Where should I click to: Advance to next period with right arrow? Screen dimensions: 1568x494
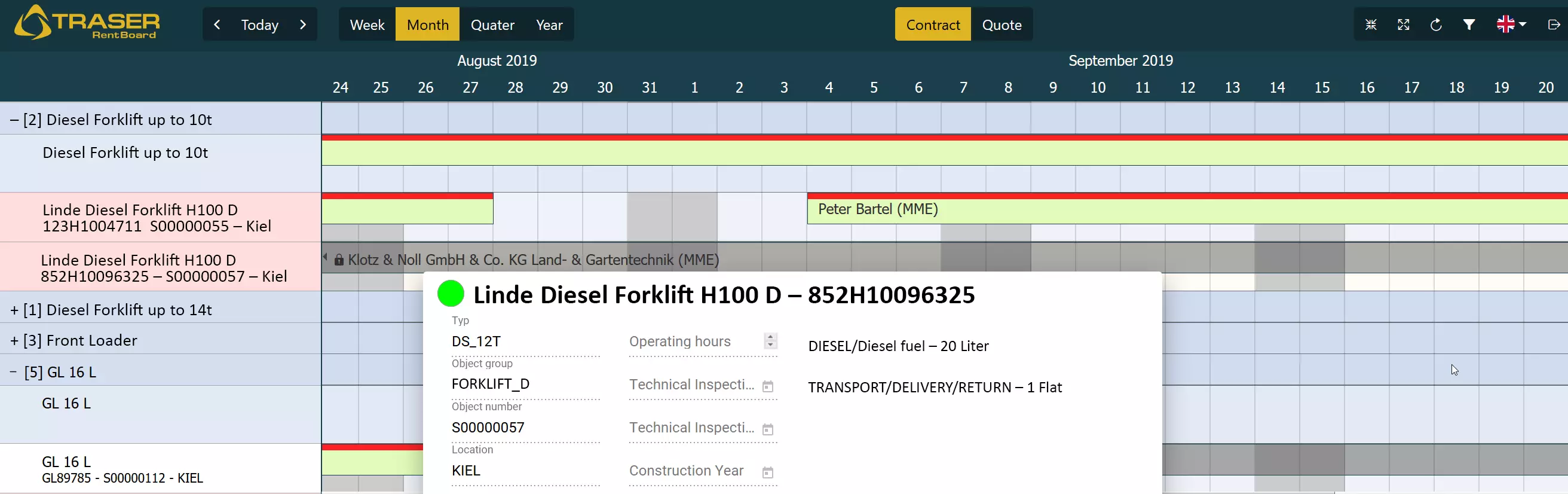302,25
